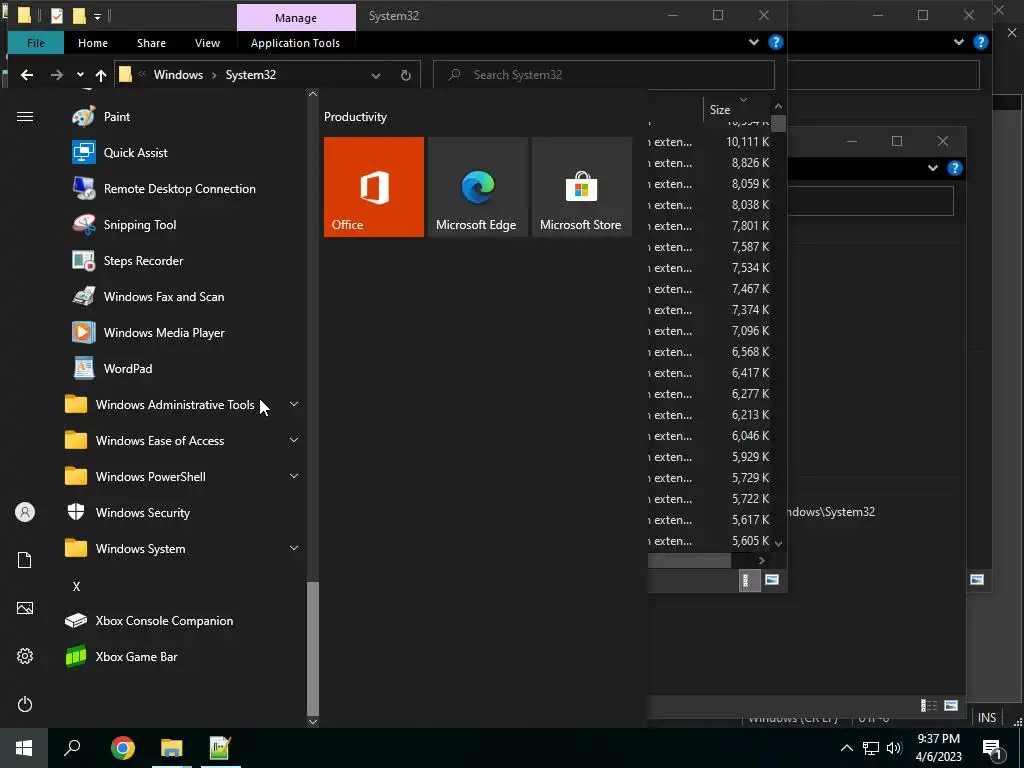Expand Windows Administrative Tools folder

(294, 404)
